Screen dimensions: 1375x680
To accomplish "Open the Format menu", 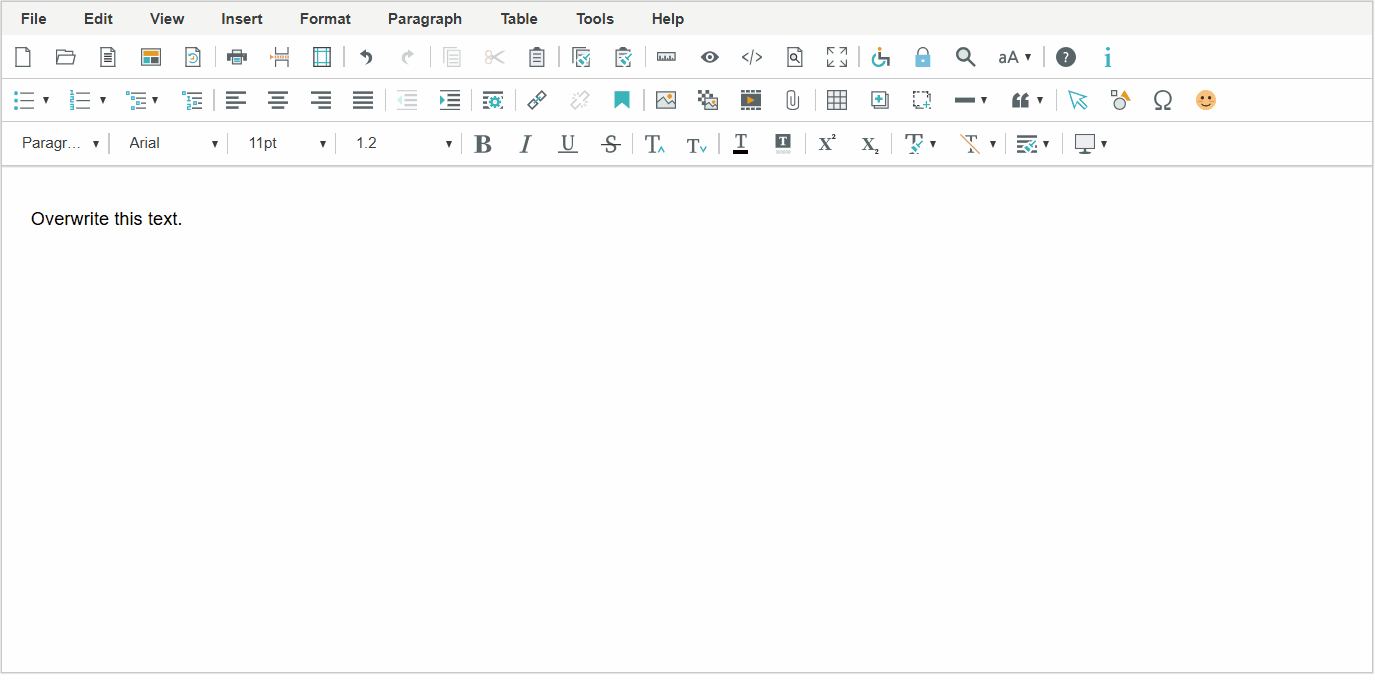I will pos(325,19).
